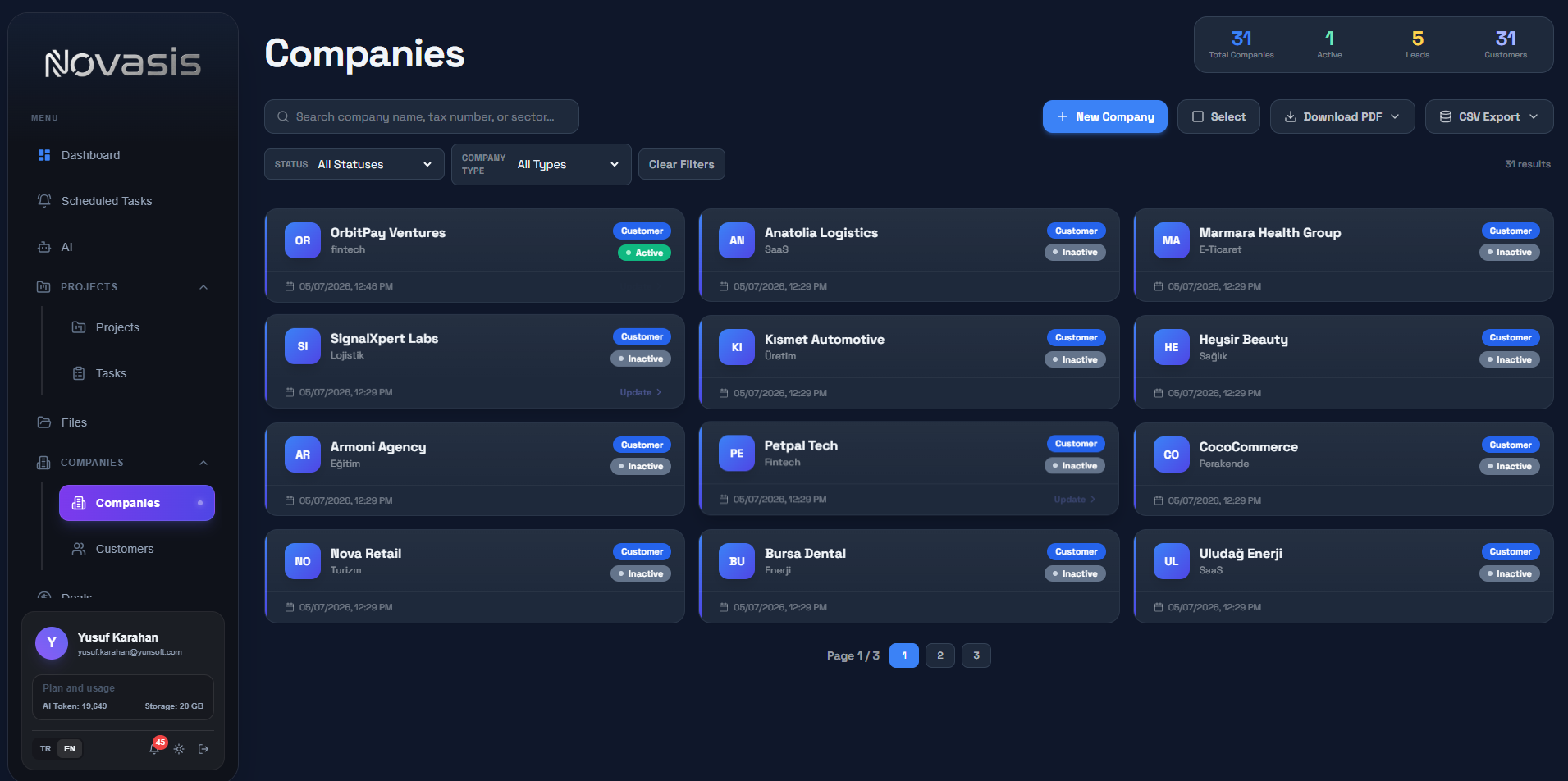Click the 31 results label
Screen dimensions: 1568x781
(x=1527, y=164)
